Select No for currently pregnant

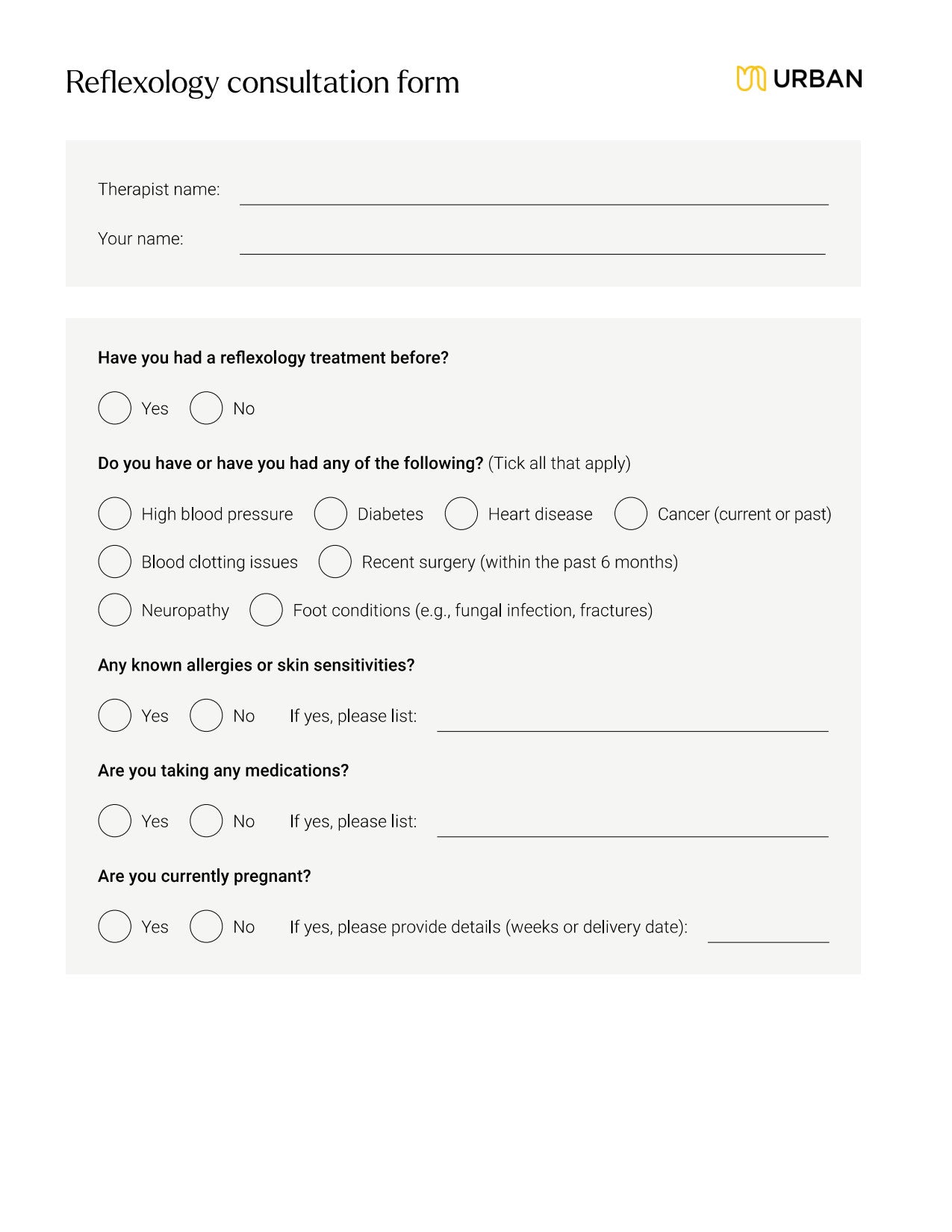click(206, 927)
